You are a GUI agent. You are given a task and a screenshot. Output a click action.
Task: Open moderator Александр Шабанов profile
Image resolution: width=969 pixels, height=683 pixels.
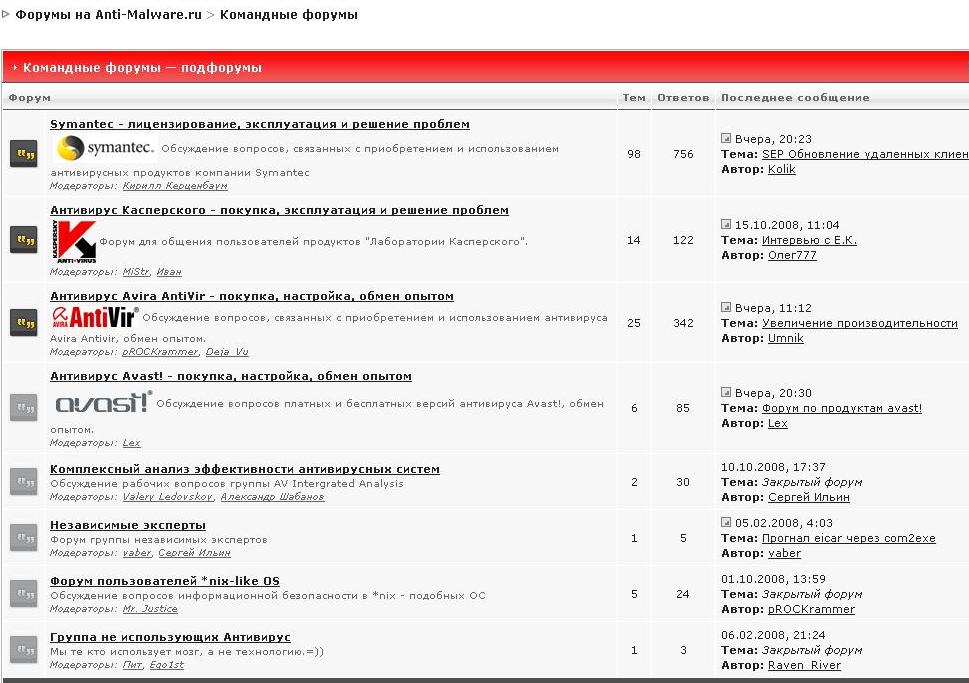tap(272, 497)
